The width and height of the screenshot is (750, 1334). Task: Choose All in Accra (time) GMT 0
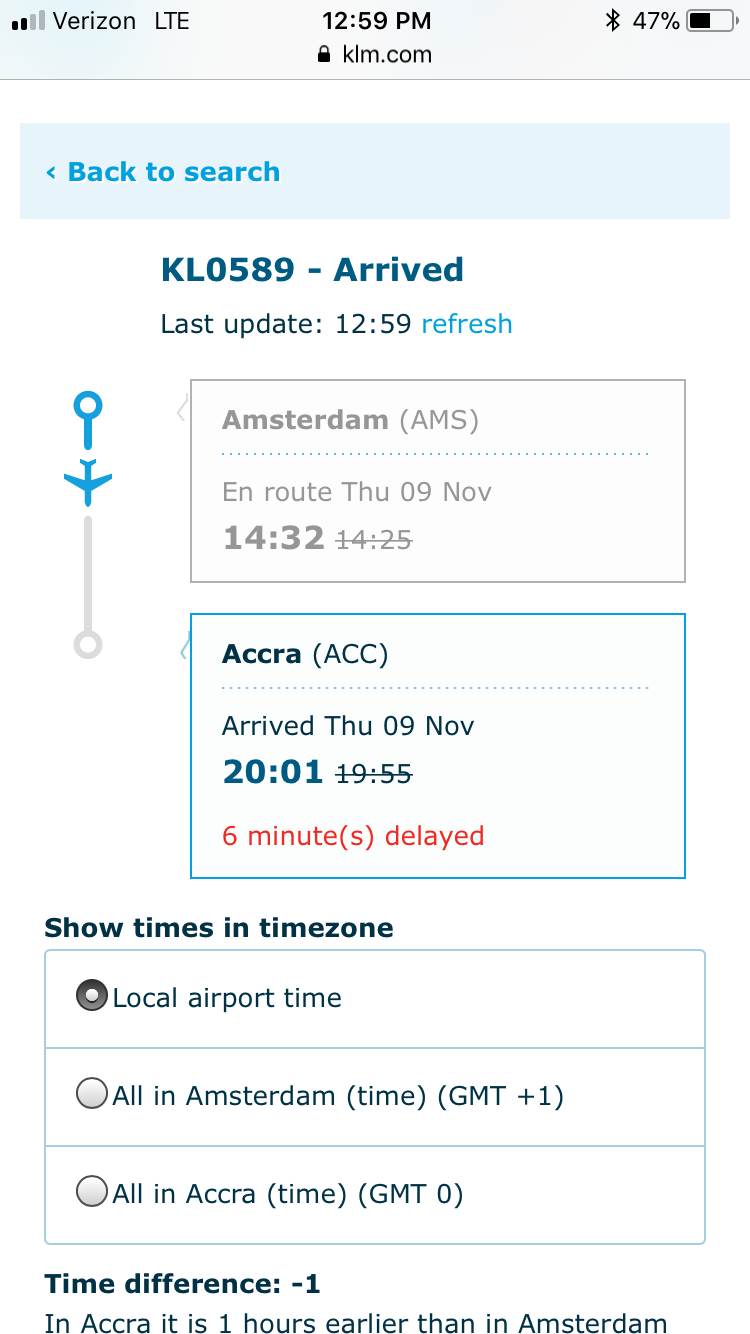pyautogui.click(x=92, y=1192)
